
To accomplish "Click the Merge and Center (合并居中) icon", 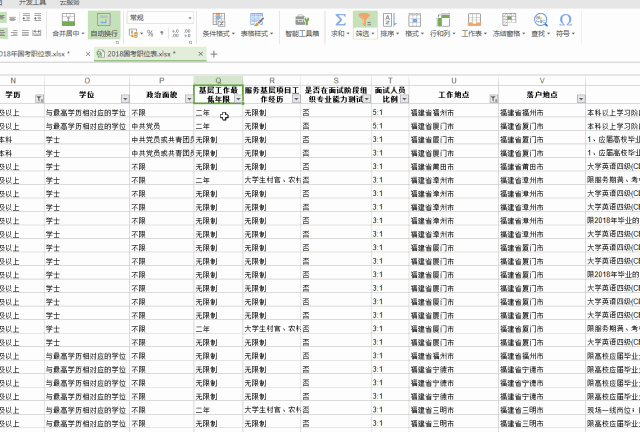I will click(68, 20).
